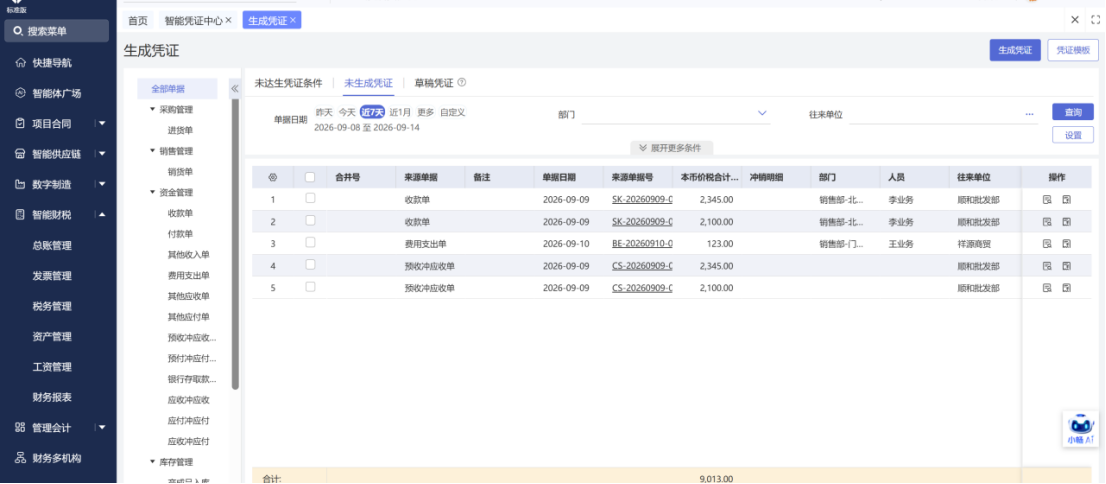Check the box for row 3 费用支出单
The image size is (1106, 484).
point(310,243)
